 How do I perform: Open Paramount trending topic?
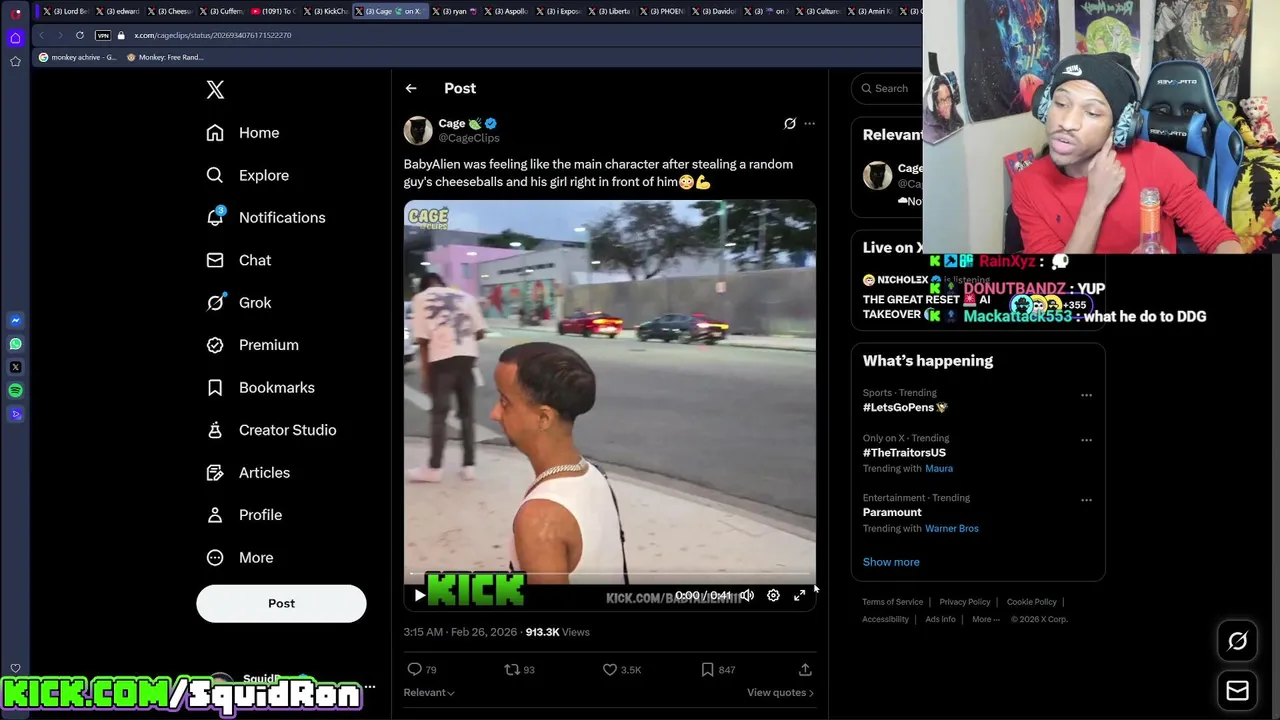tap(892, 512)
